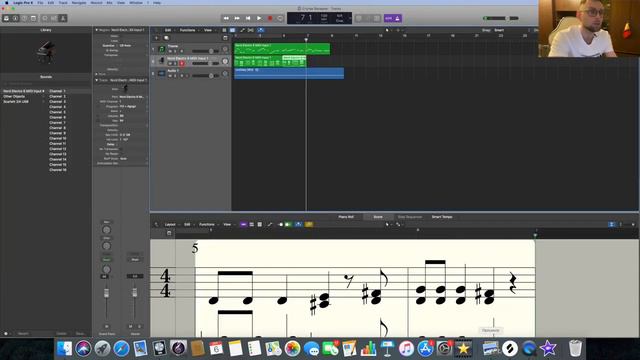The height and width of the screenshot is (360, 640).
Task: Adjust the master volume slider in the toolbar
Action: pyautogui.click(x=501, y=18)
